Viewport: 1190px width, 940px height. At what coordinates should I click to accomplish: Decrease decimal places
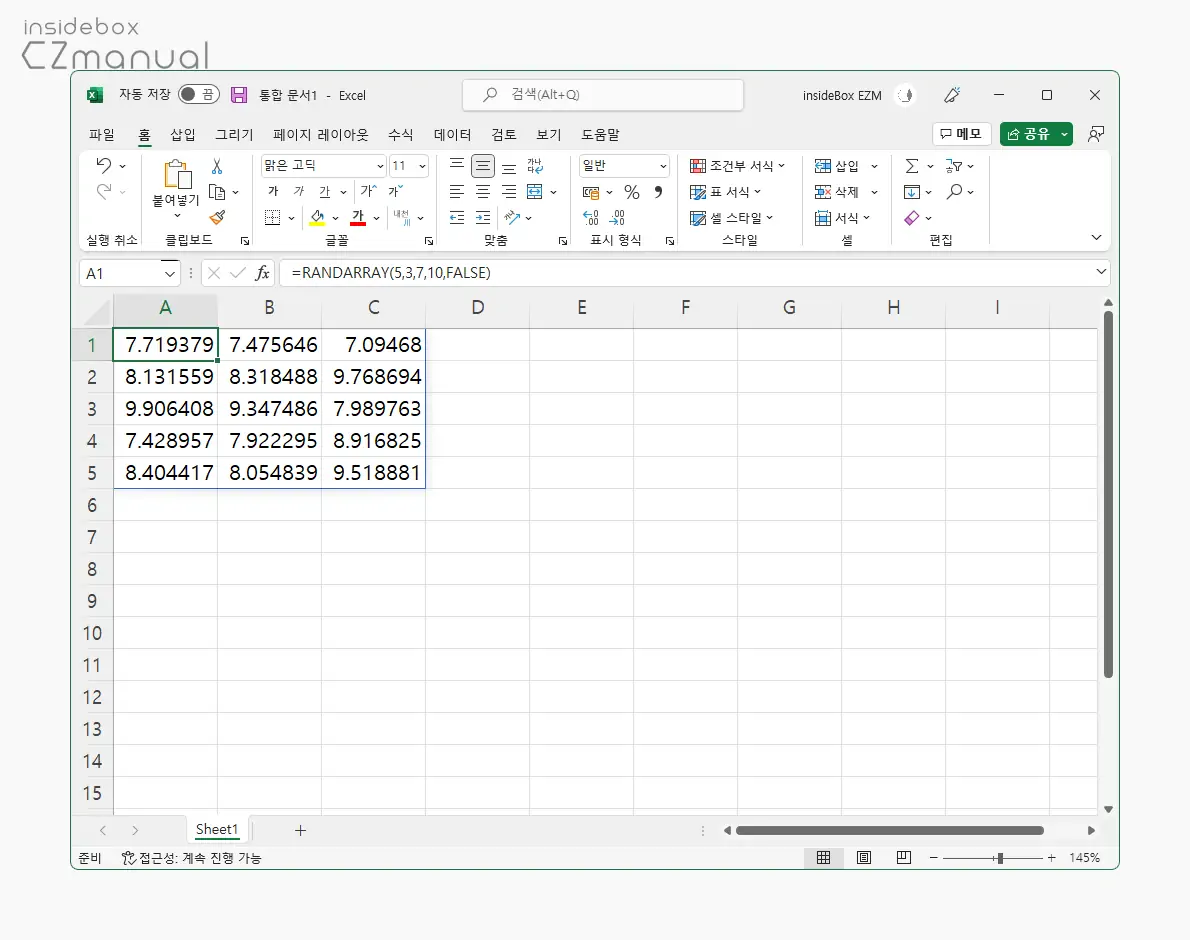pos(618,218)
